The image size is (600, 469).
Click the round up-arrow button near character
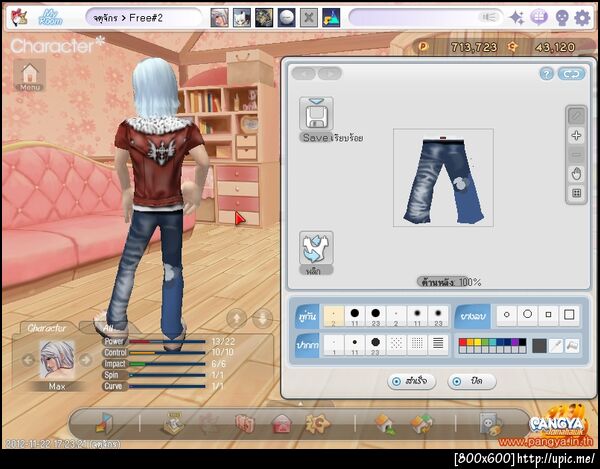point(236,318)
